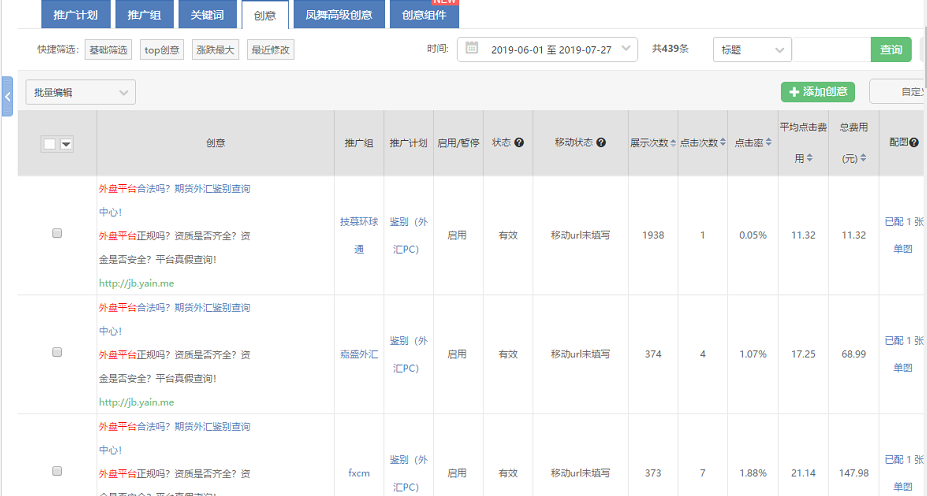The height and width of the screenshot is (496, 927).
Task: Expand the date range dropdown arrow
Action: pyautogui.click(x=625, y=49)
